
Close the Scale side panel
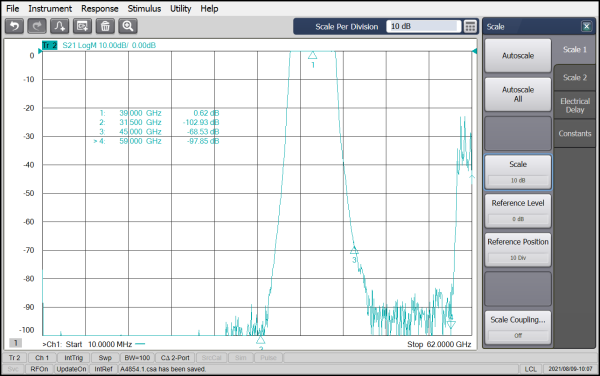coord(586,26)
